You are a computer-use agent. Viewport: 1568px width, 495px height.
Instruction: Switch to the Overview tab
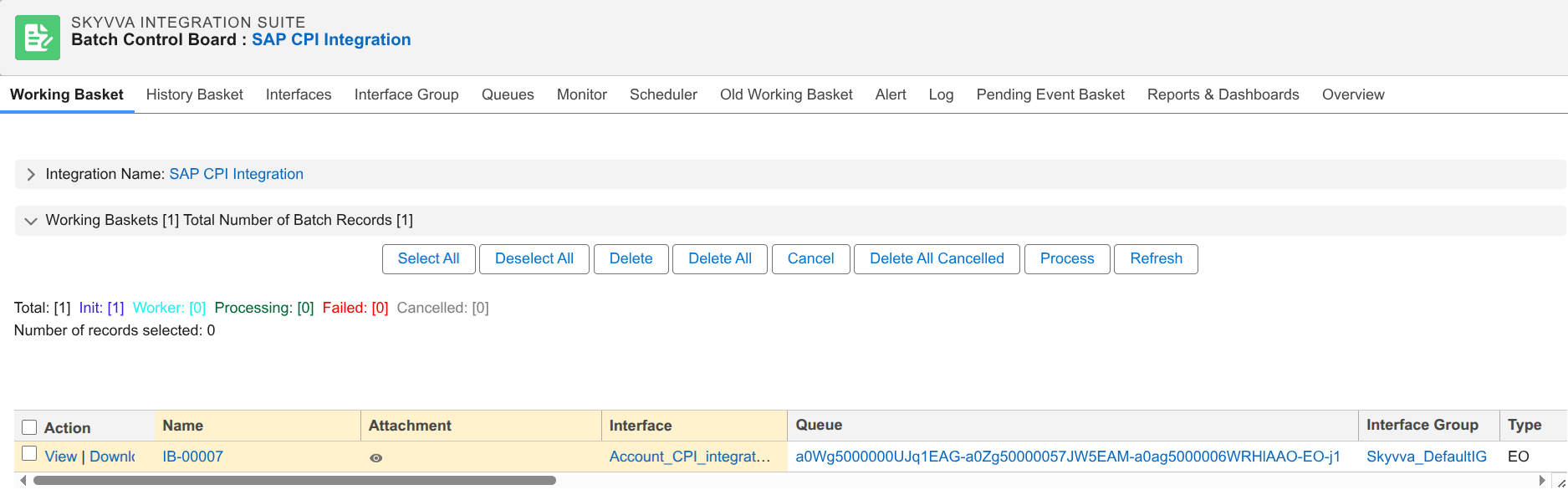point(1353,94)
